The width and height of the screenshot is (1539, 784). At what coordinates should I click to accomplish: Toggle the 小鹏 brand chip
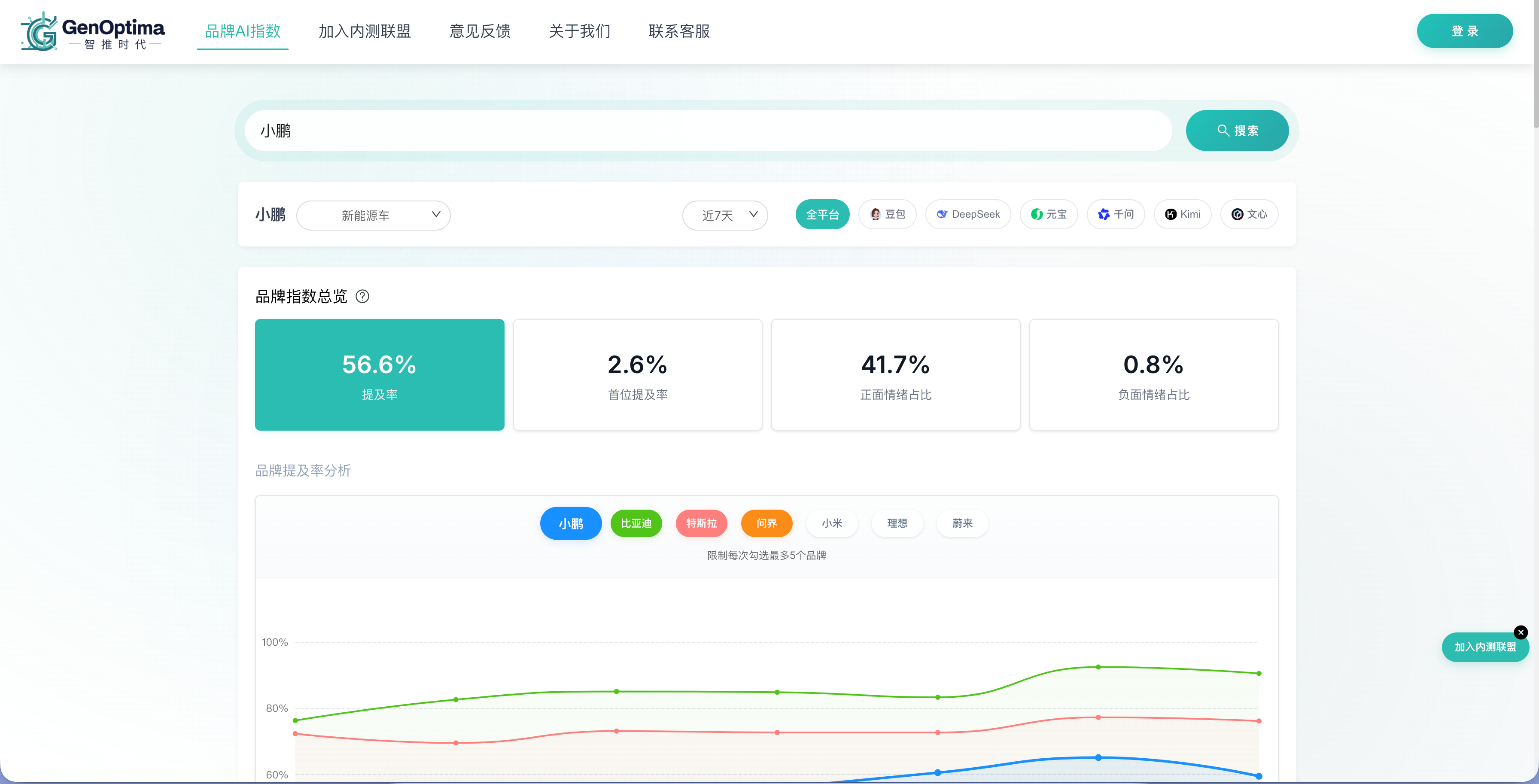571,523
